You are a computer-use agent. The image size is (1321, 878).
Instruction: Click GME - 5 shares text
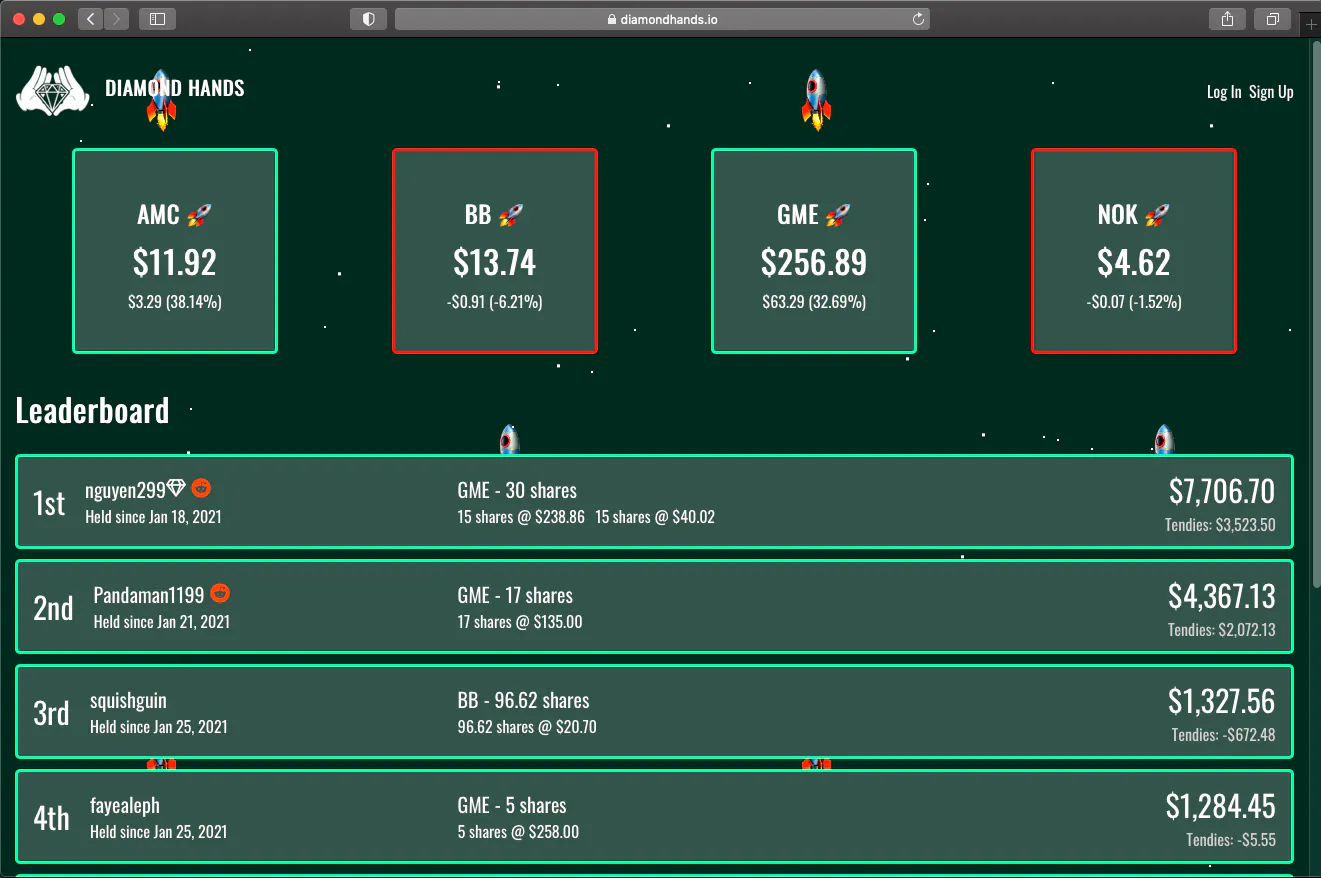coord(512,805)
